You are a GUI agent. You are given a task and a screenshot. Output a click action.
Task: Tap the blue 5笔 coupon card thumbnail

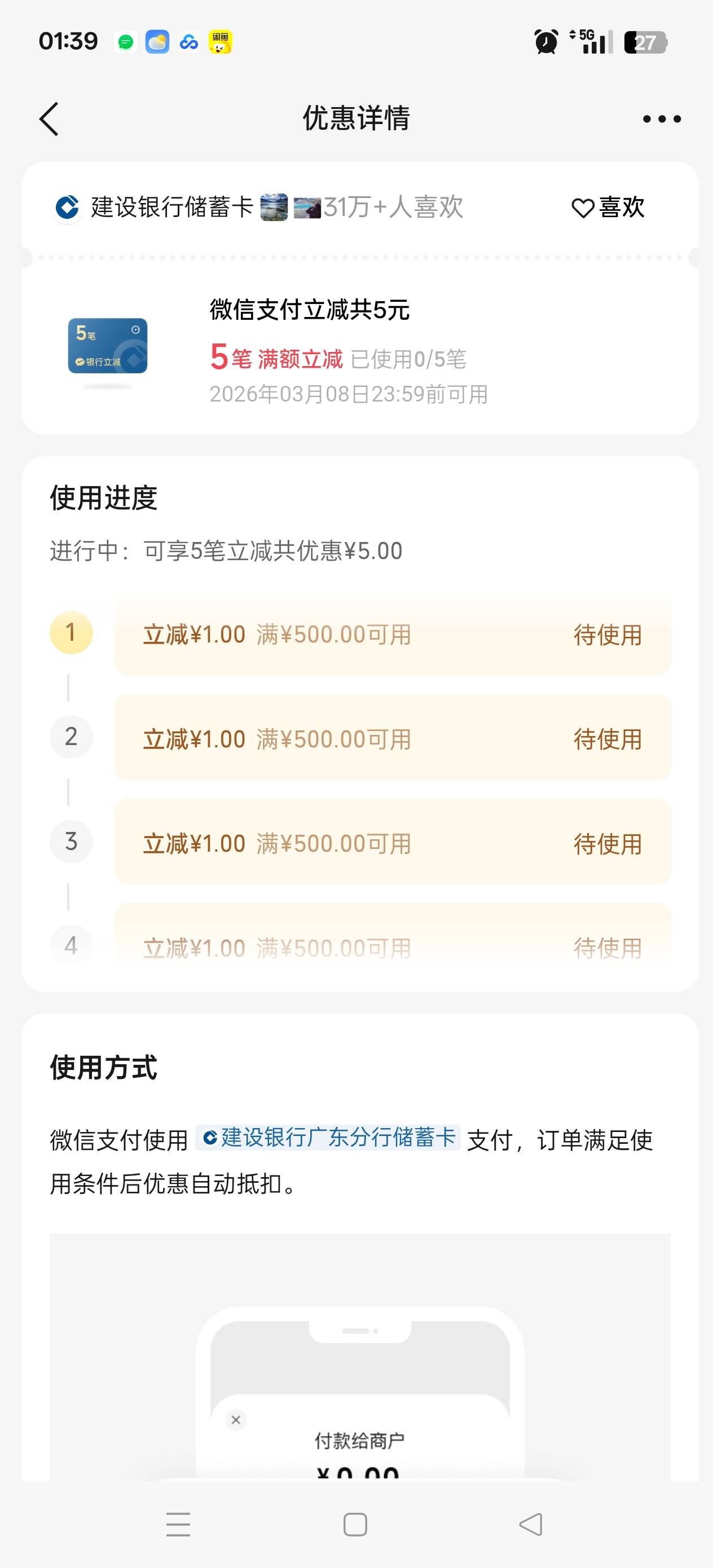coord(107,346)
